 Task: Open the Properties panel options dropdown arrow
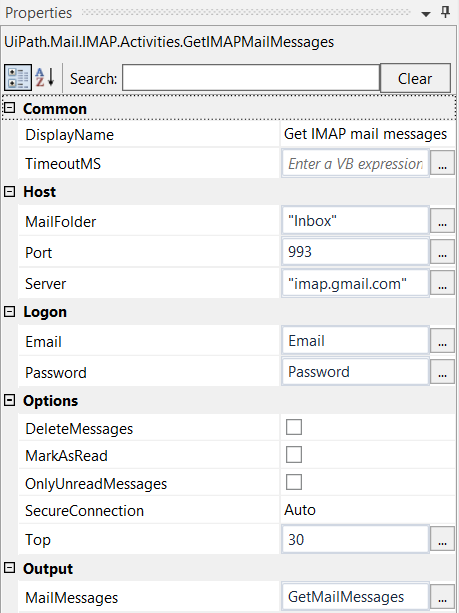(426, 14)
